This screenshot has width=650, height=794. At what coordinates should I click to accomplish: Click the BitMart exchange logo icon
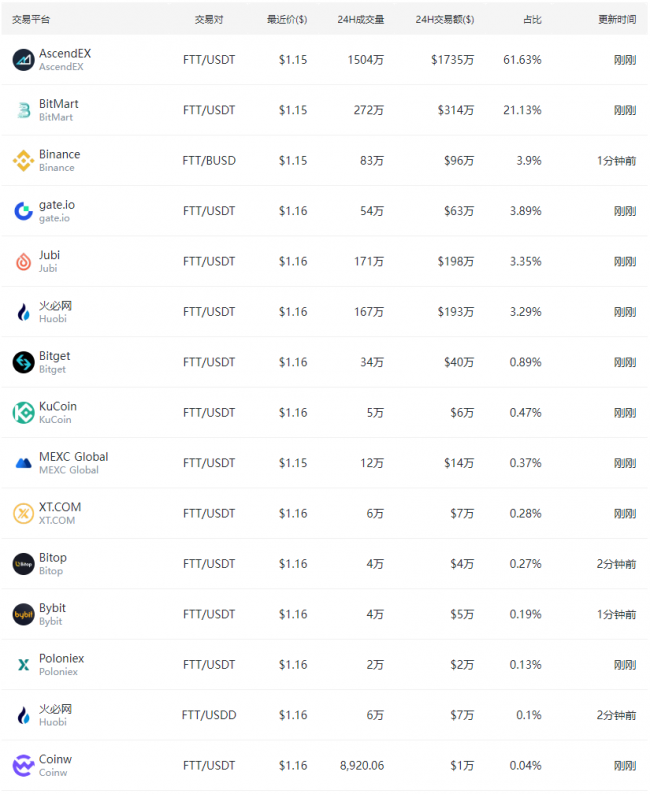point(23,110)
